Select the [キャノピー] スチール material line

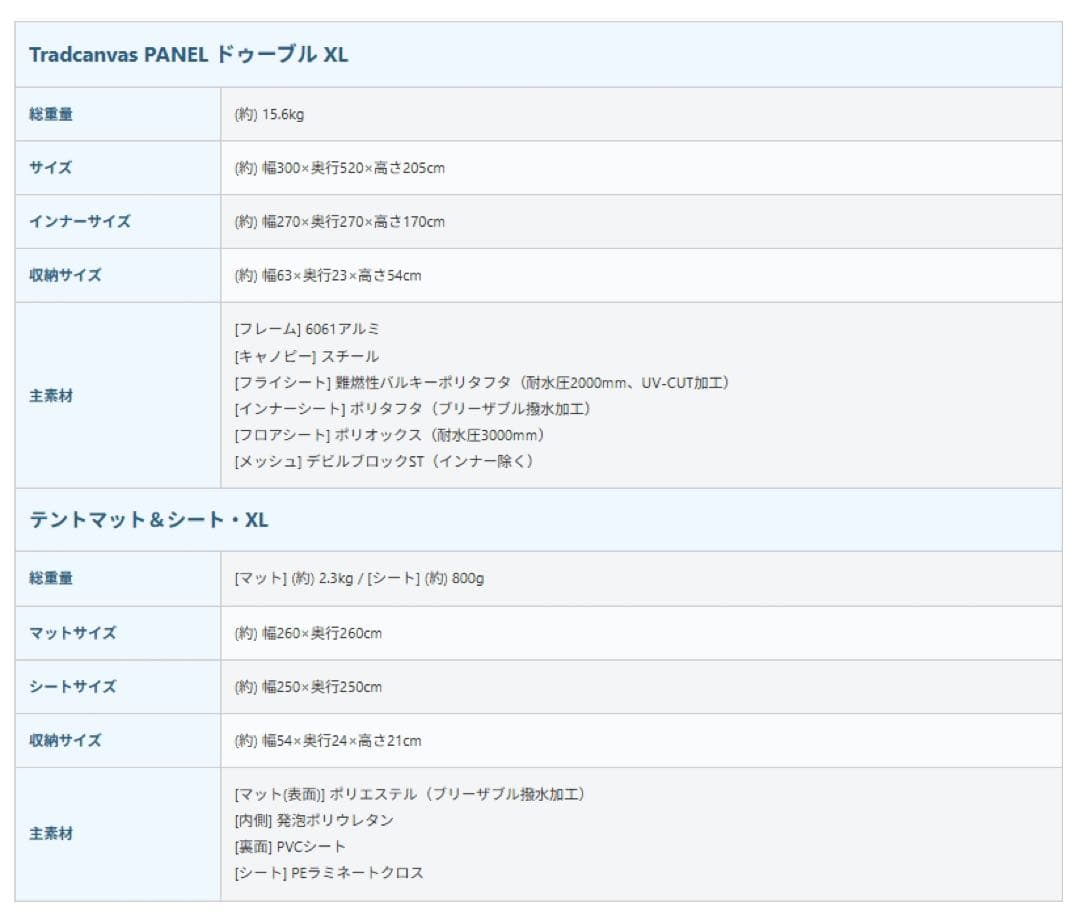(x=306, y=356)
